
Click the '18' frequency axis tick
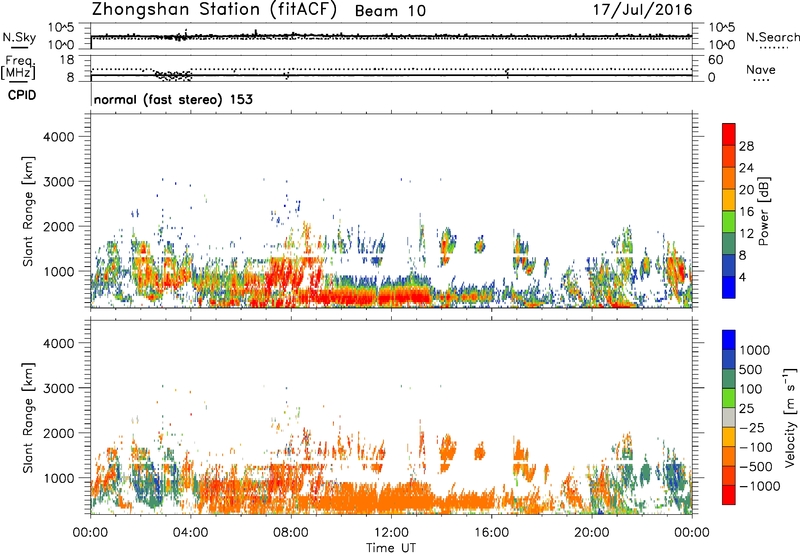click(67, 60)
